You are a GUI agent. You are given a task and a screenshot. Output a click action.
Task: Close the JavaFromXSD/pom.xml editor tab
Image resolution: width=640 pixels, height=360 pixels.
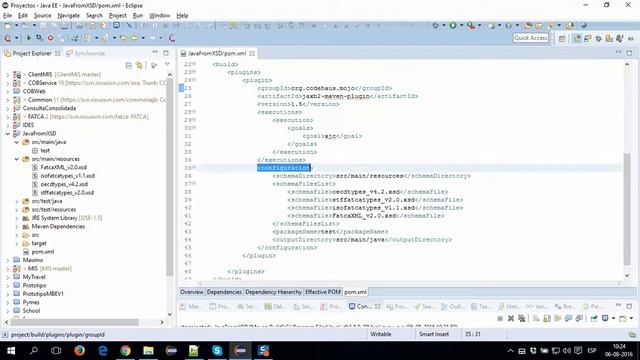(252, 53)
